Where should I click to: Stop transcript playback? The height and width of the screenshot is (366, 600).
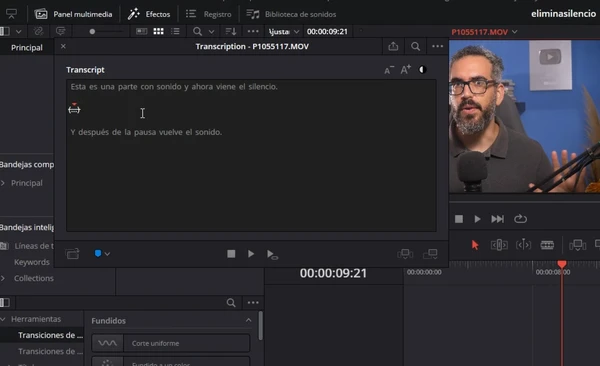click(x=231, y=254)
